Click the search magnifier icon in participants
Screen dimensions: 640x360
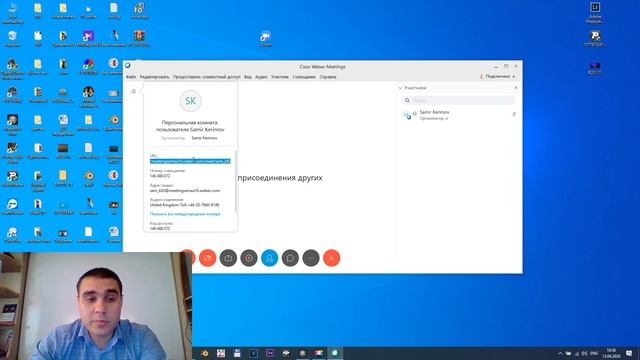(x=407, y=100)
